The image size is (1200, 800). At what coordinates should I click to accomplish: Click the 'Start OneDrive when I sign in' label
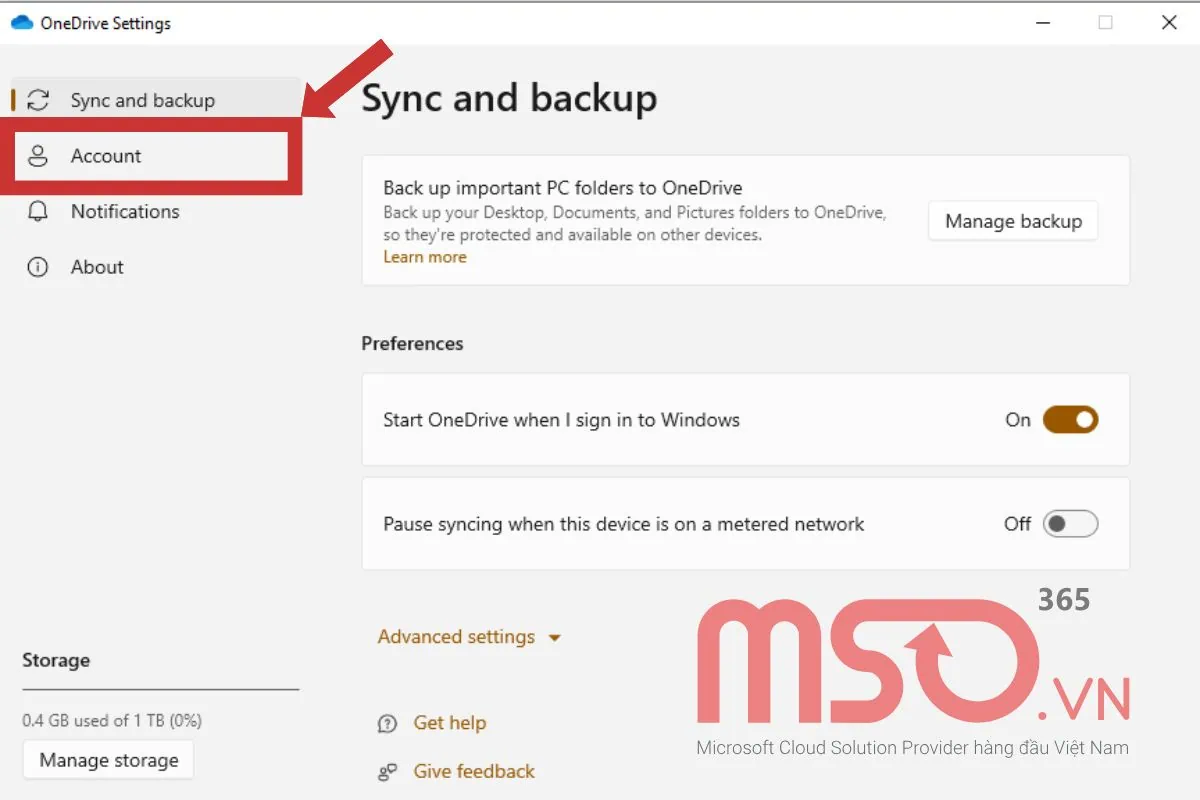click(561, 420)
